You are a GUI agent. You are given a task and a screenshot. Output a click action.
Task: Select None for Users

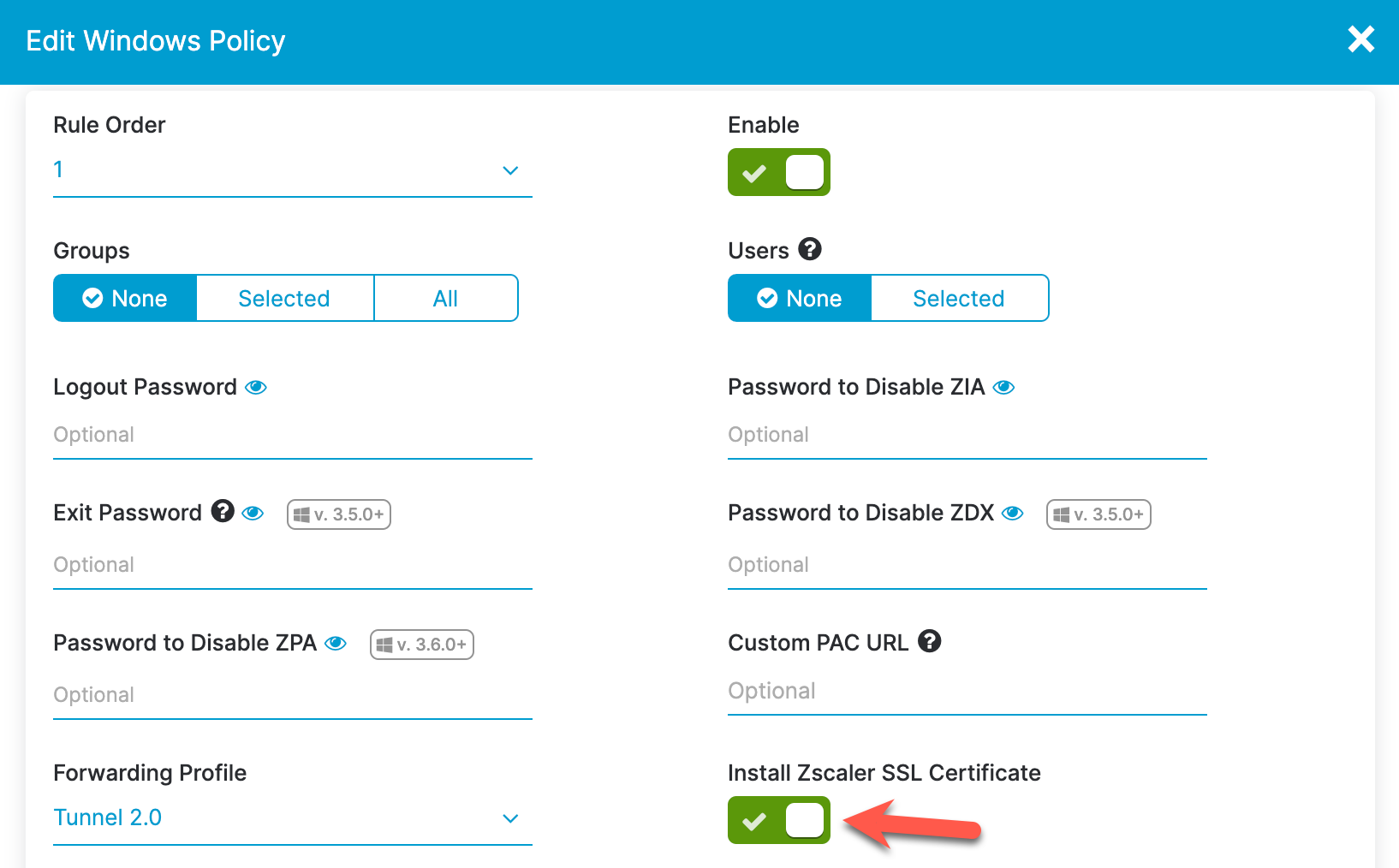point(798,298)
